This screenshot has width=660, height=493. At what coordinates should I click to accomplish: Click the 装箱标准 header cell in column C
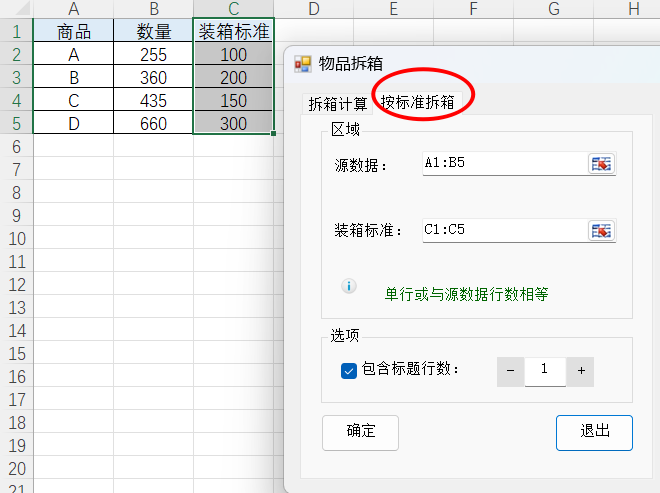click(x=234, y=32)
